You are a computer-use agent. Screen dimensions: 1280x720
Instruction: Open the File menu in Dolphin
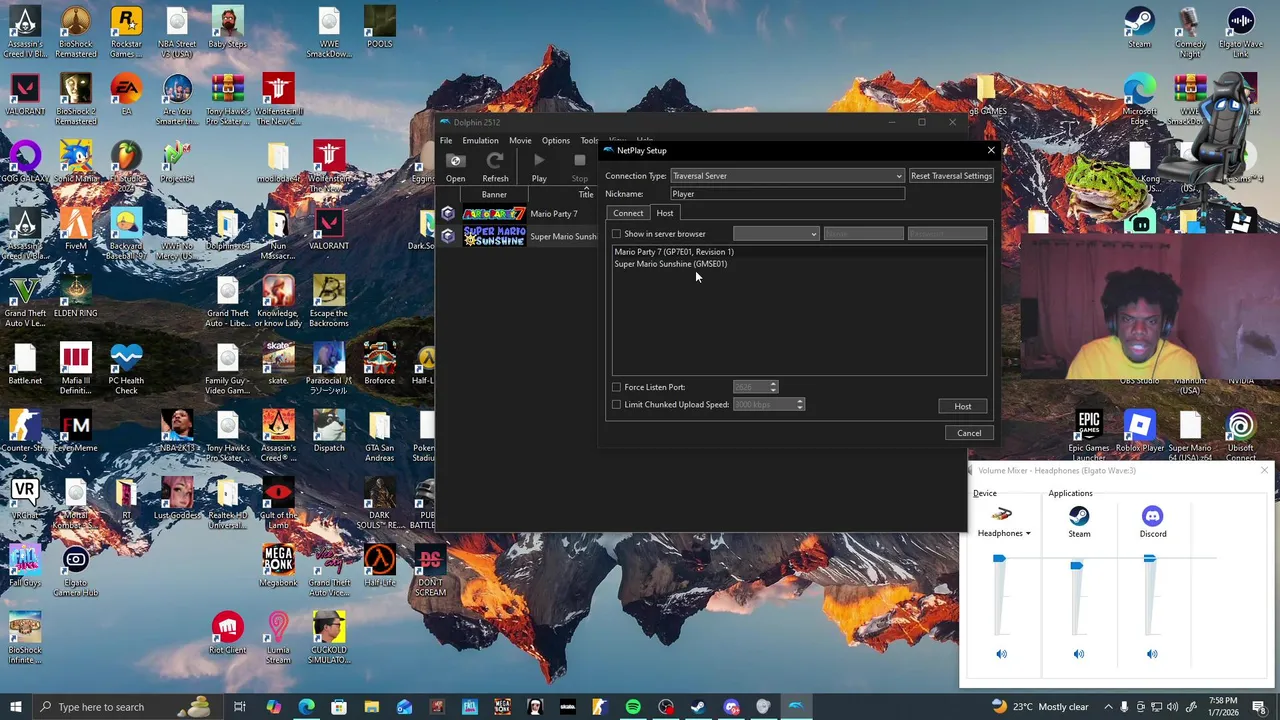point(446,140)
